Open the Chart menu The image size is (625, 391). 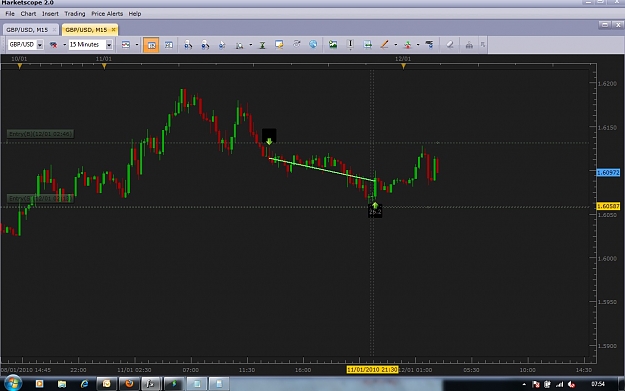click(x=28, y=14)
